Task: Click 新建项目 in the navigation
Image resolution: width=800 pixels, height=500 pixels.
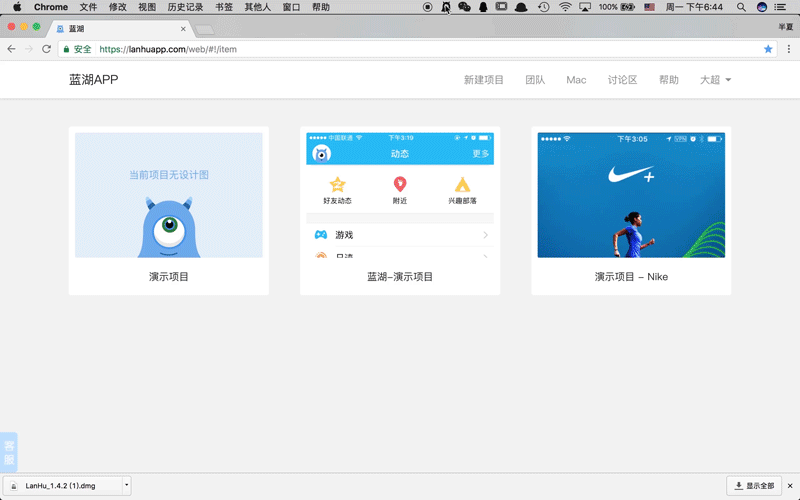Action: pyautogui.click(x=483, y=80)
